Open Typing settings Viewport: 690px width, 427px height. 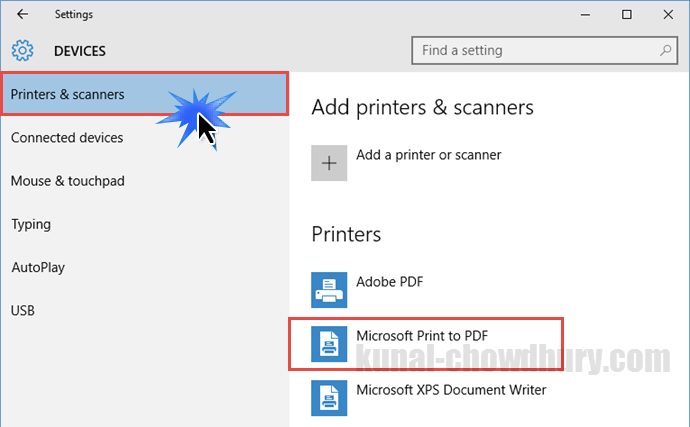145,224
